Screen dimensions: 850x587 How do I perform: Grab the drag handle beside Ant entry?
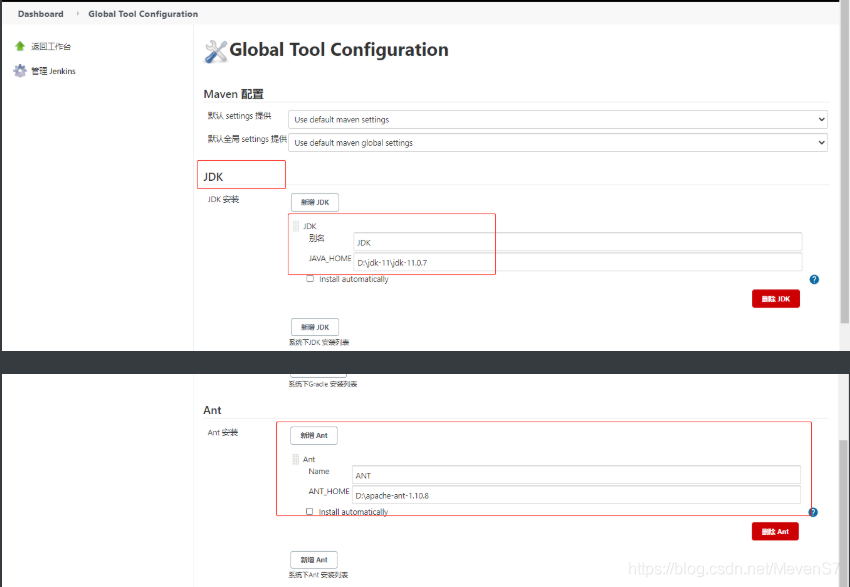295,459
